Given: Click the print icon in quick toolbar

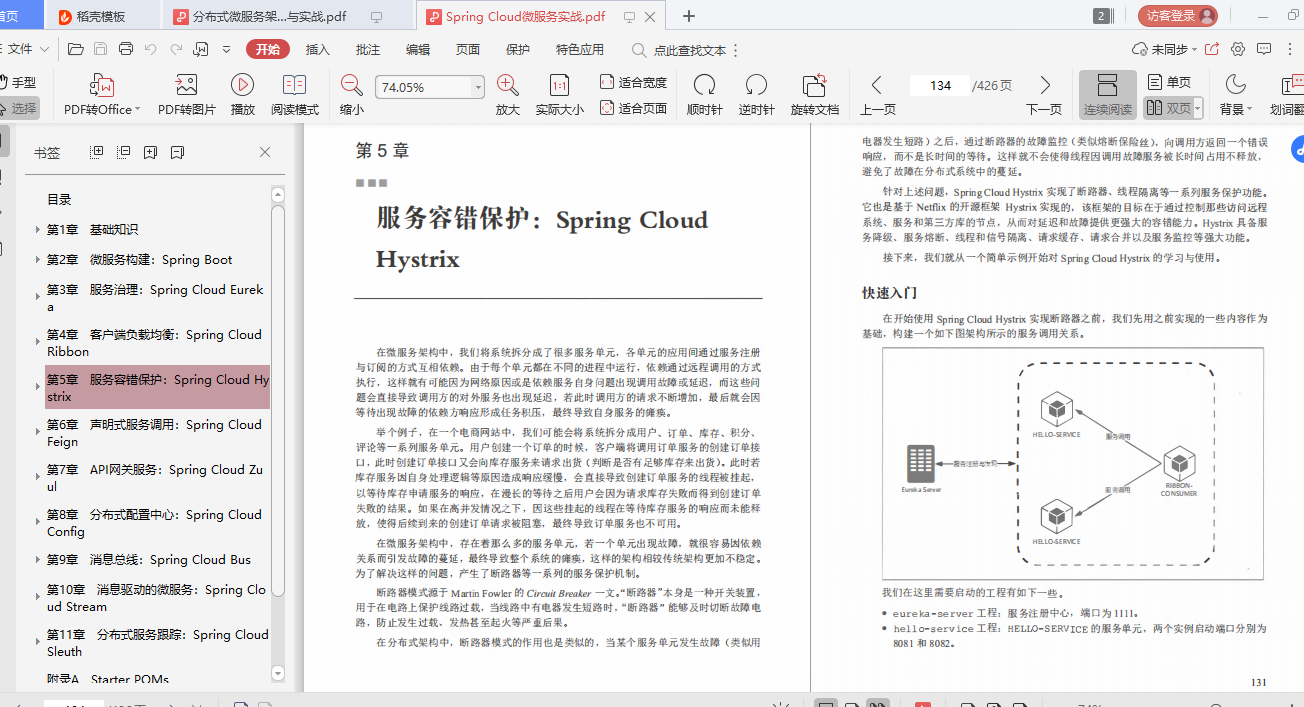Looking at the screenshot, I should point(126,49).
